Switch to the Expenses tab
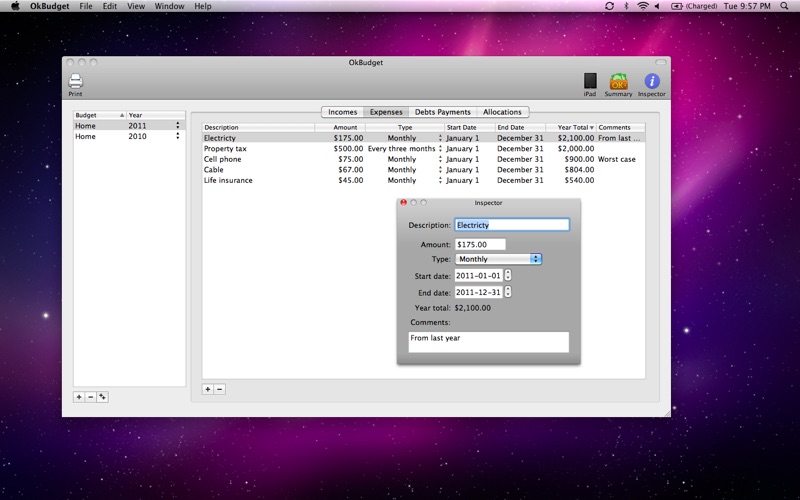Image resolution: width=800 pixels, height=500 pixels. click(386, 112)
